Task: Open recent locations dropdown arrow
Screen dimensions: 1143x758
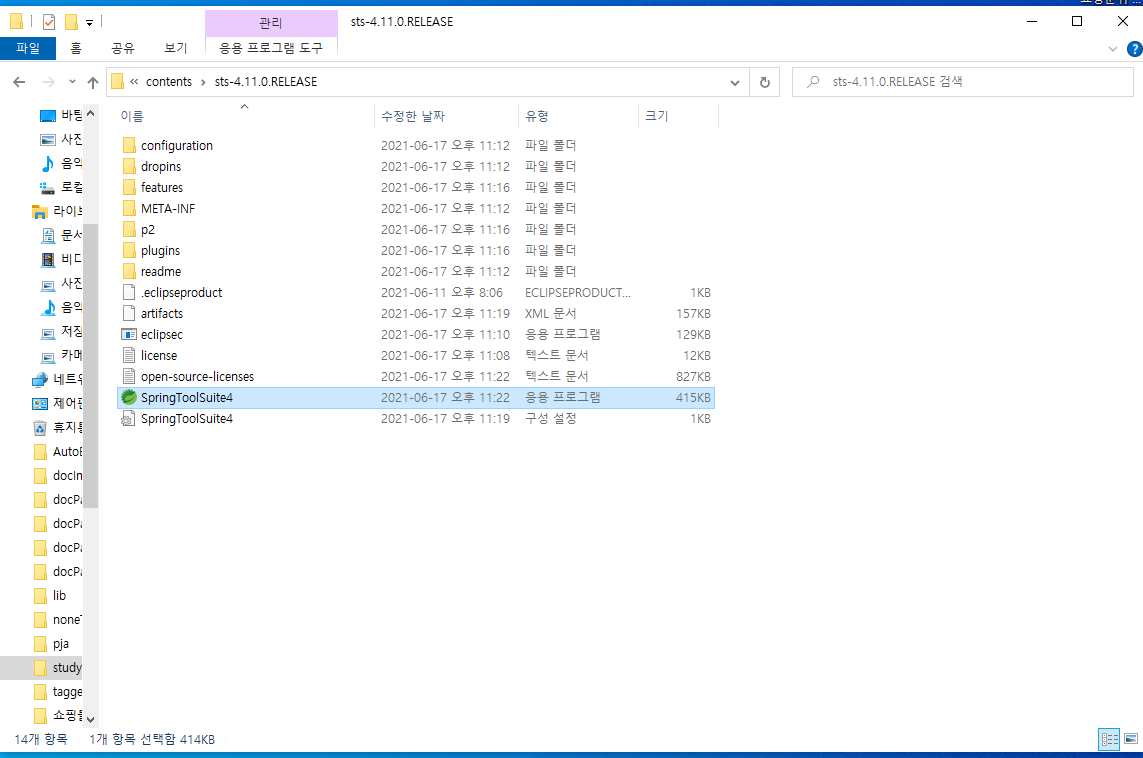Action: [72, 82]
